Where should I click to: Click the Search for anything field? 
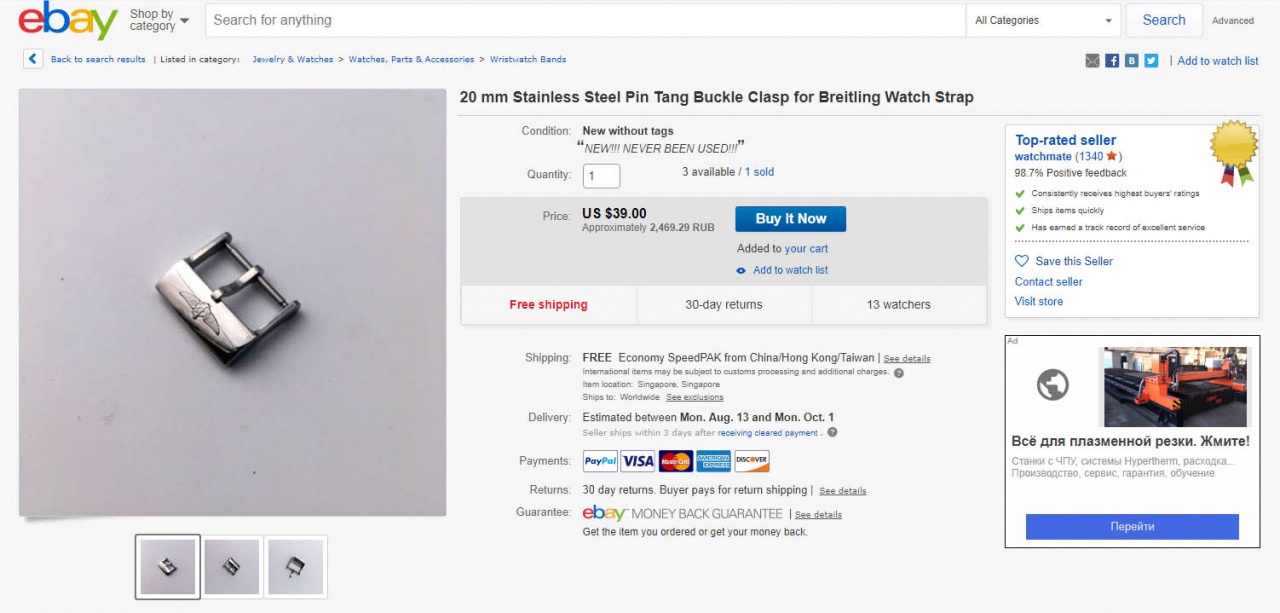coord(585,20)
